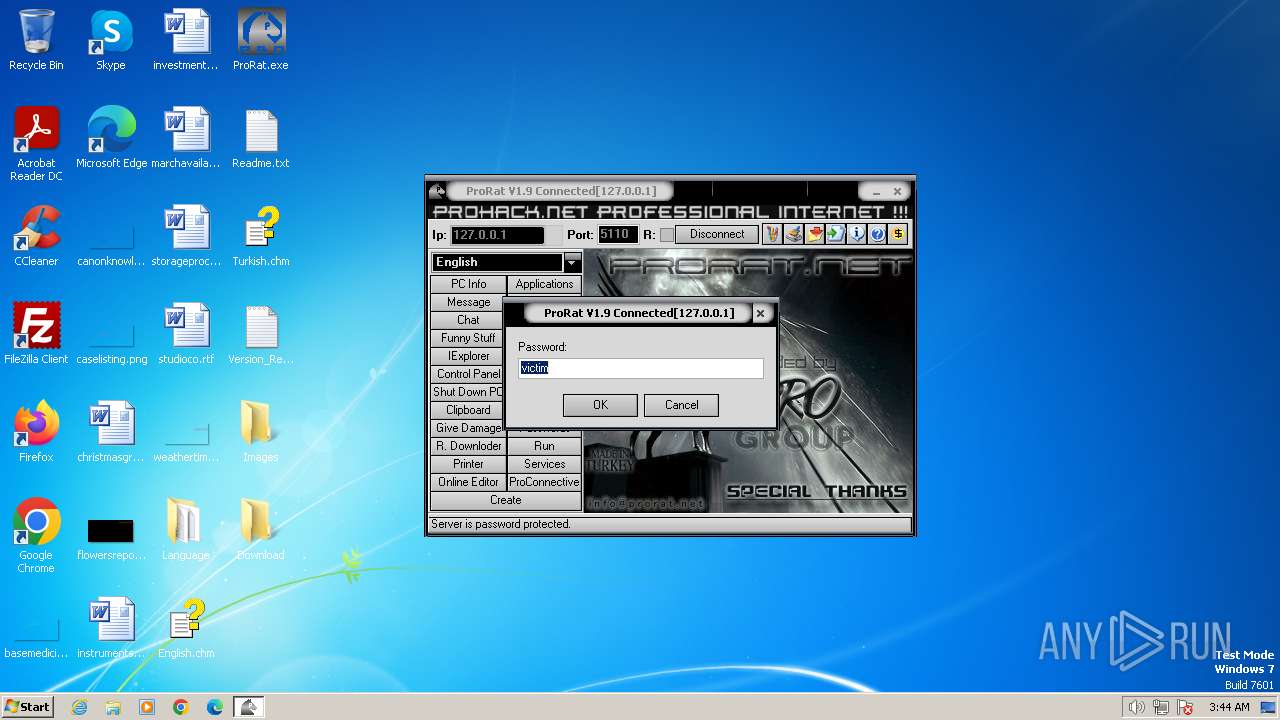Click the blue question mark help icon
Screen dimensions: 1280x720
(x=877, y=234)
